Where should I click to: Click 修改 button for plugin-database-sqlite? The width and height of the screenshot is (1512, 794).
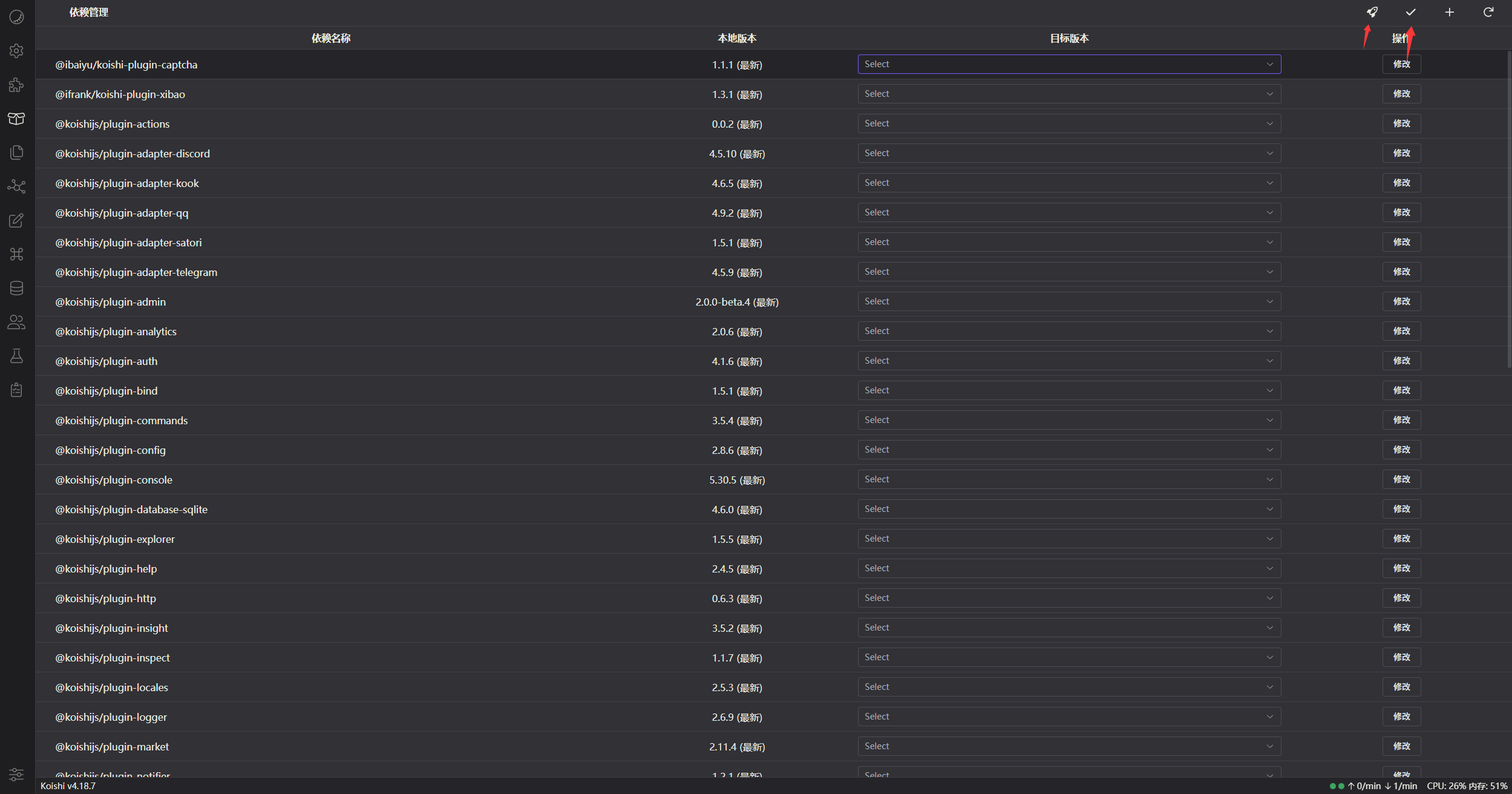1401,509
